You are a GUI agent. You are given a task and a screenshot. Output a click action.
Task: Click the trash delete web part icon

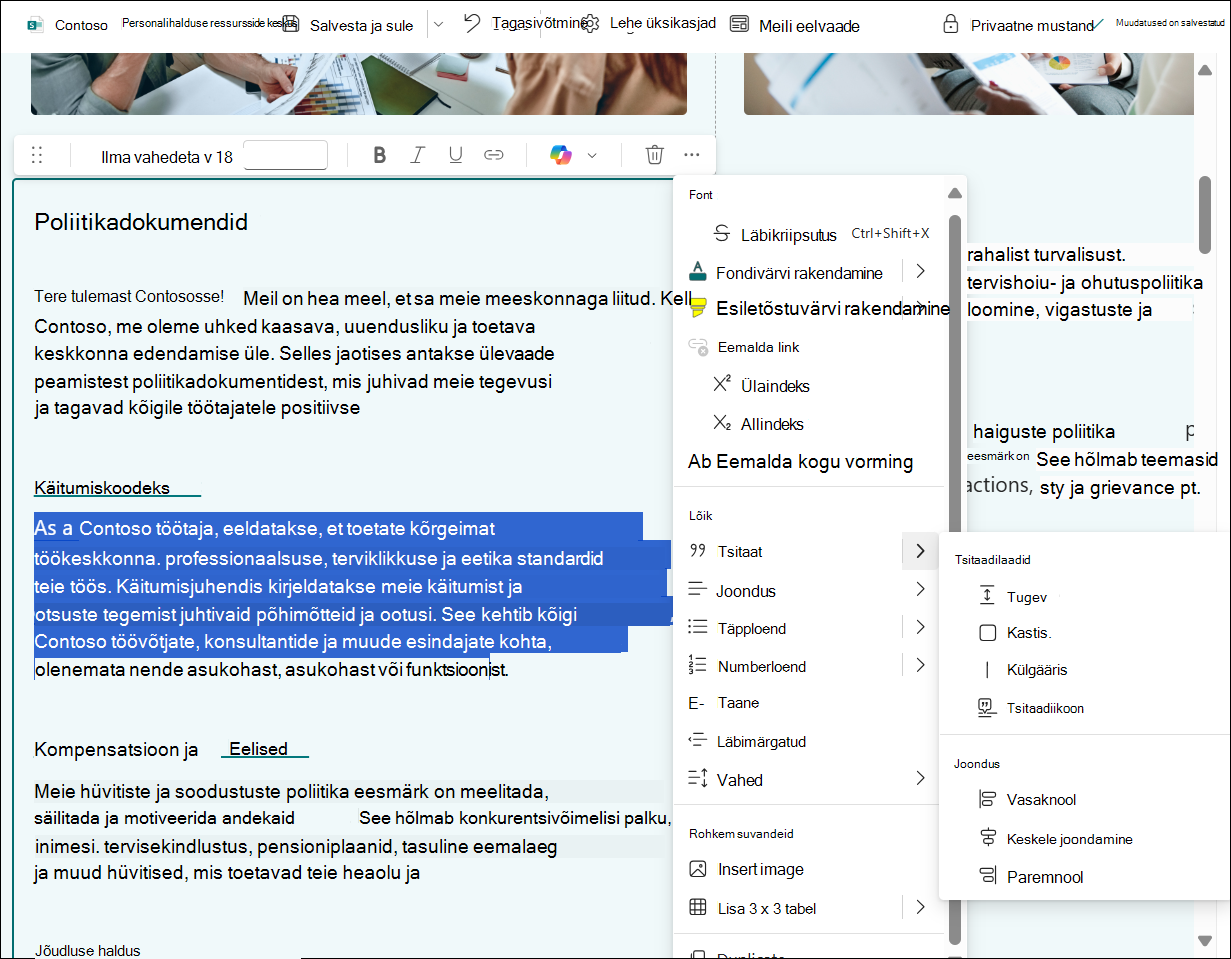[654, 155]
